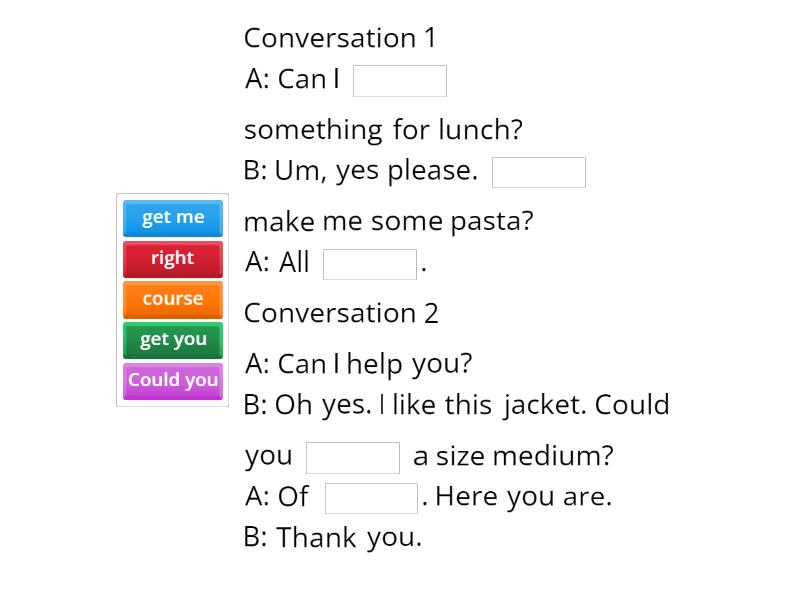Click the empty box after "A: All"
This screenshot has width=800, height=600.
click(369, 264)
